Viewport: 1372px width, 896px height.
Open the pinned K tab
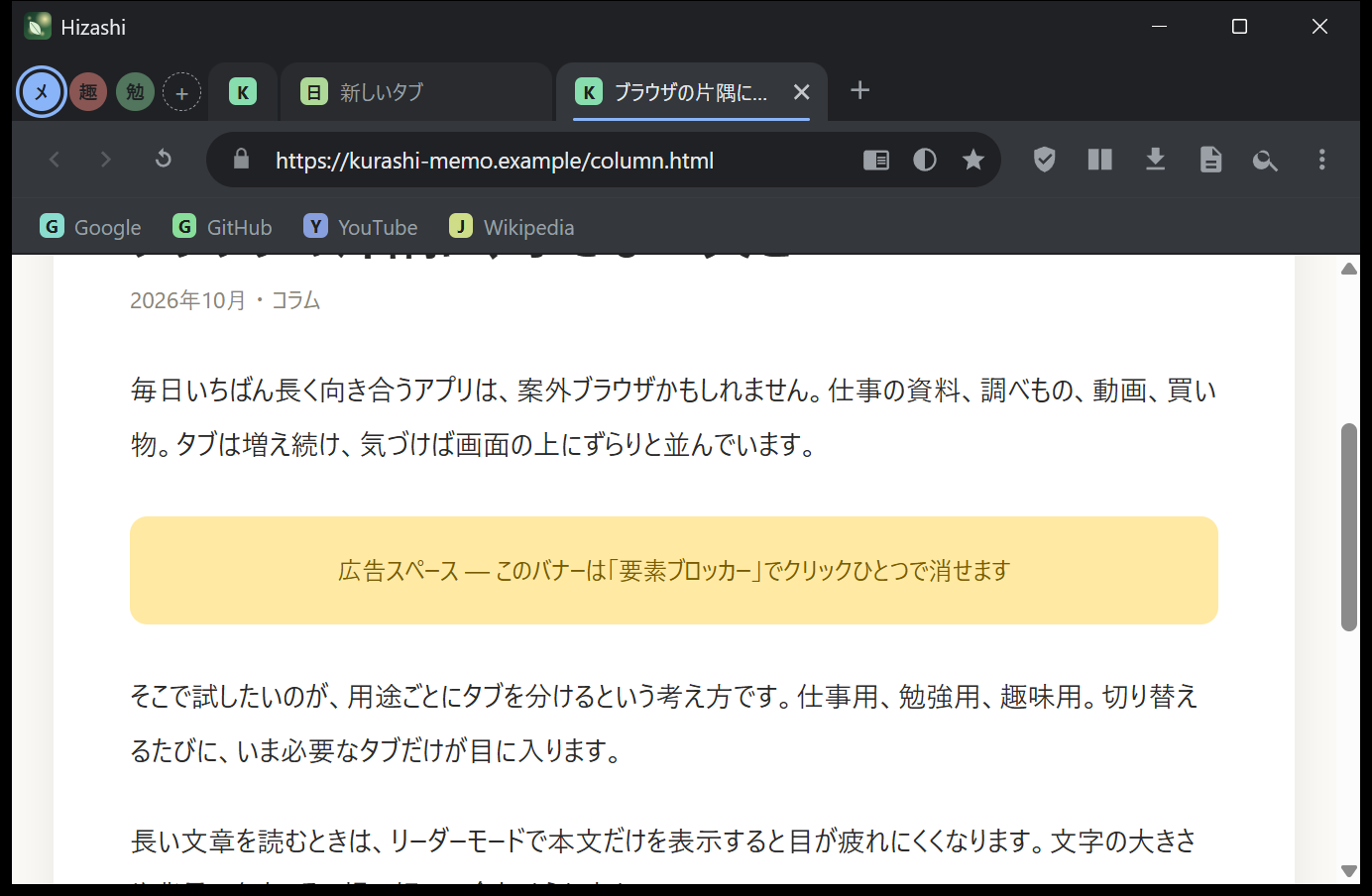click(243, 92)
